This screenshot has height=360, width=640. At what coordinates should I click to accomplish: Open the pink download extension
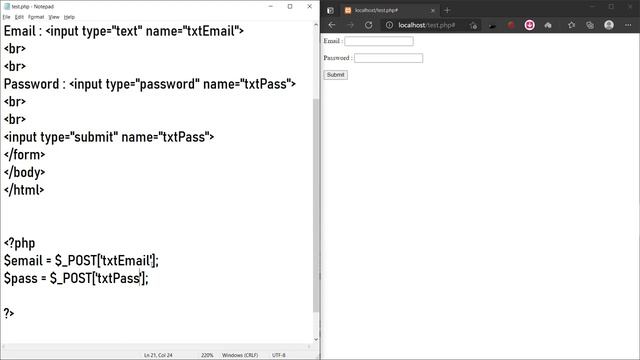(529, 25)
